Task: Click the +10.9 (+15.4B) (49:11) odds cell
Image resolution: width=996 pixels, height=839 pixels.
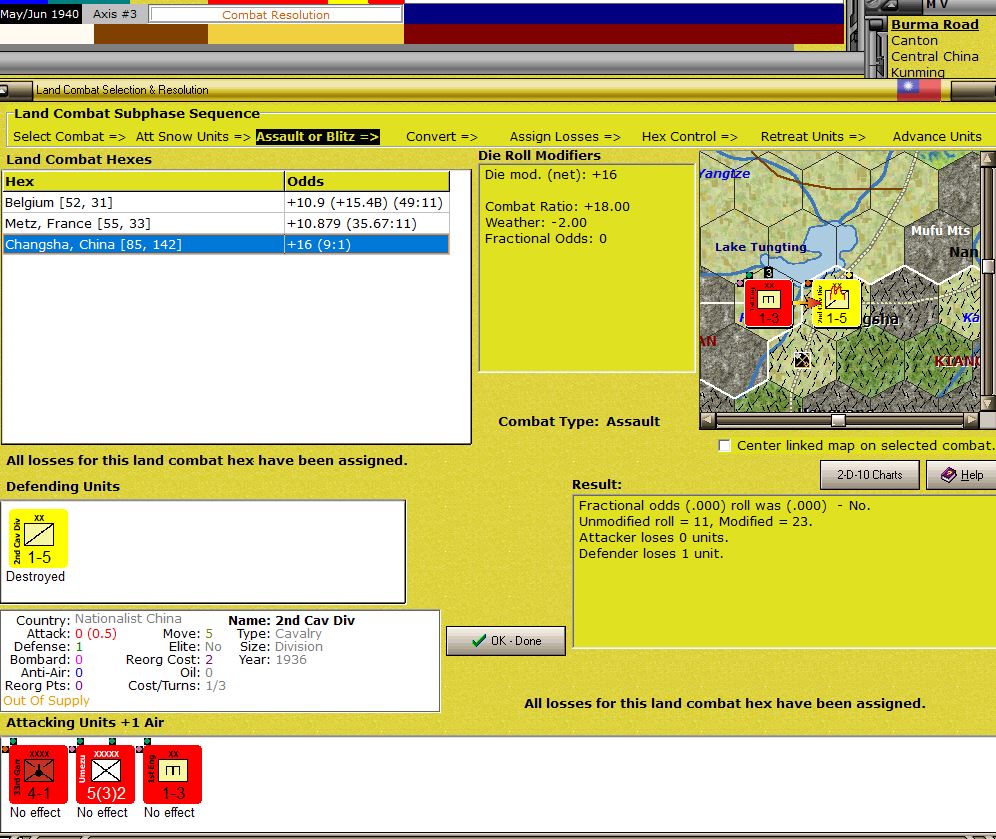Action: (367, 203)
